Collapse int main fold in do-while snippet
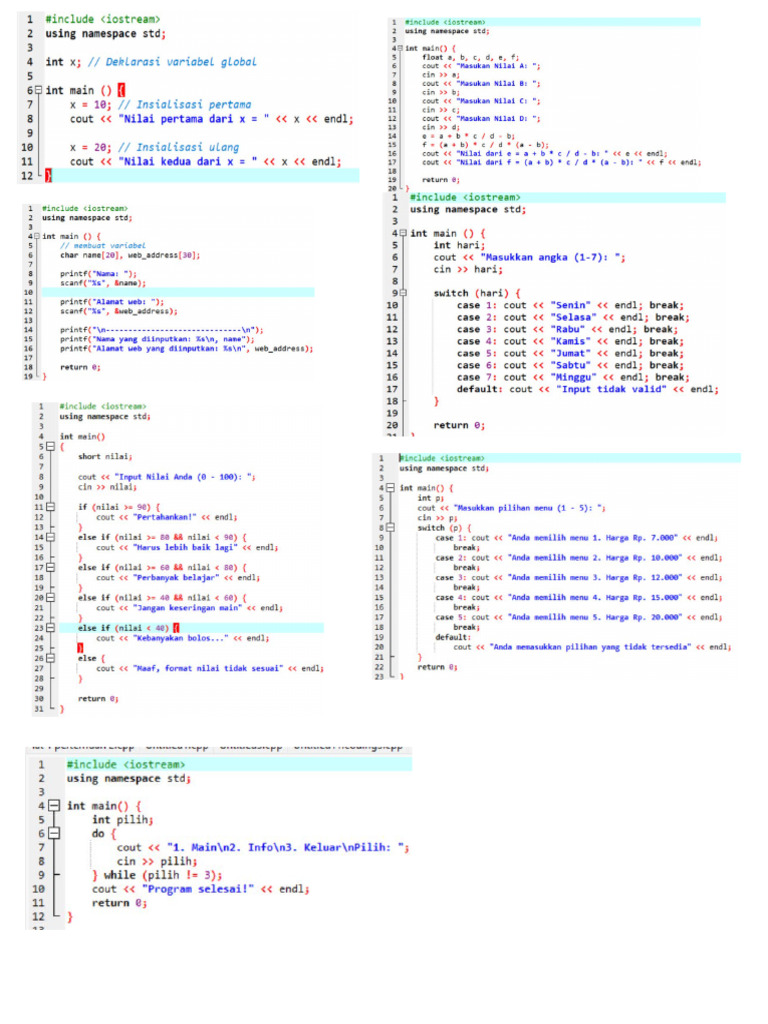Image resolution: width=768 pixels, height=1024 pixels. [56, 805]
